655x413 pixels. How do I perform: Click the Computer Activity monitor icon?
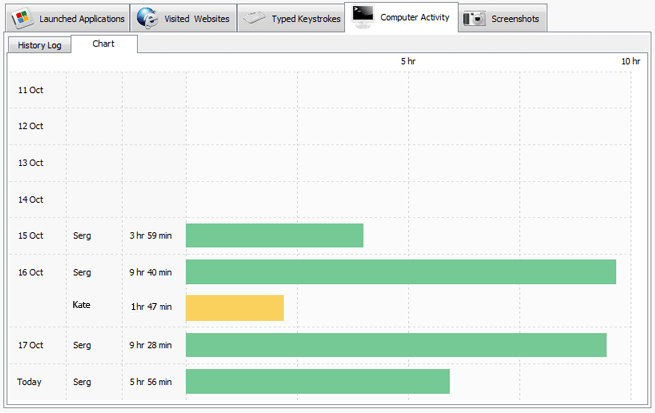tap(362, 17)
